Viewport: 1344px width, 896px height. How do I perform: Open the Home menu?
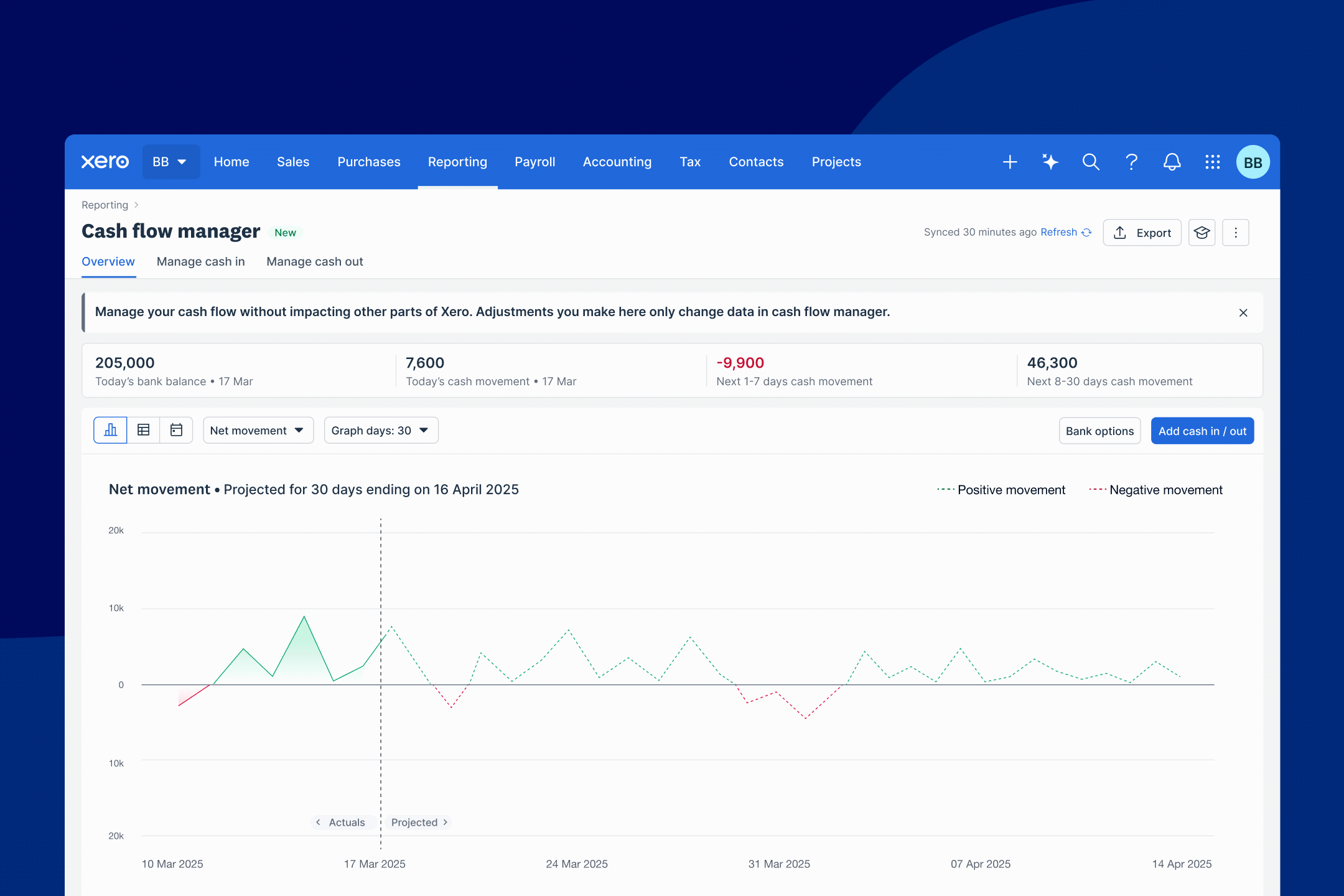click(x=231, y=162)
